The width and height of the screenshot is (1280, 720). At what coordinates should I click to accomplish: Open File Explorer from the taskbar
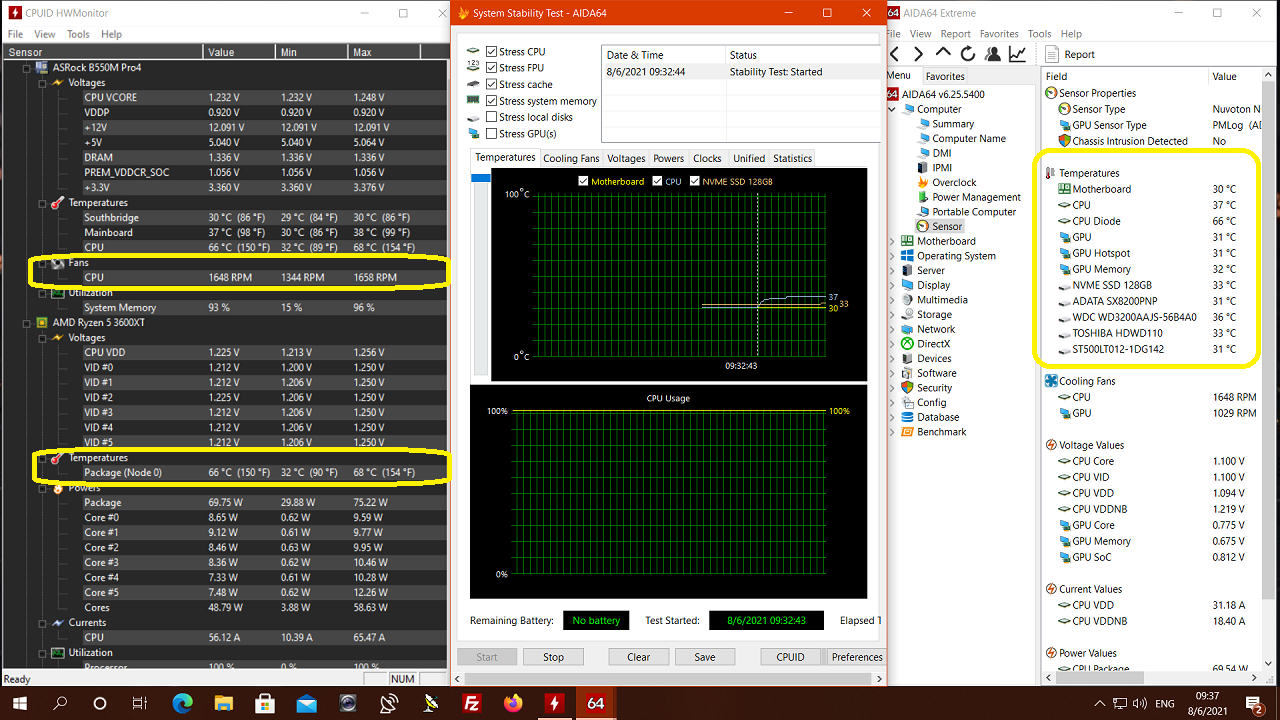224,703
